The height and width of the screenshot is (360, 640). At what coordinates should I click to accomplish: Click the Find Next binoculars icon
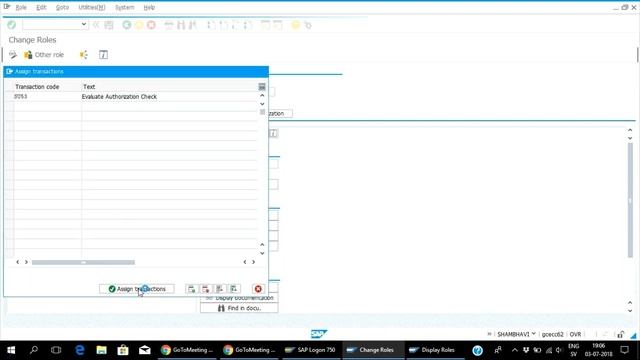click(193, 25)
